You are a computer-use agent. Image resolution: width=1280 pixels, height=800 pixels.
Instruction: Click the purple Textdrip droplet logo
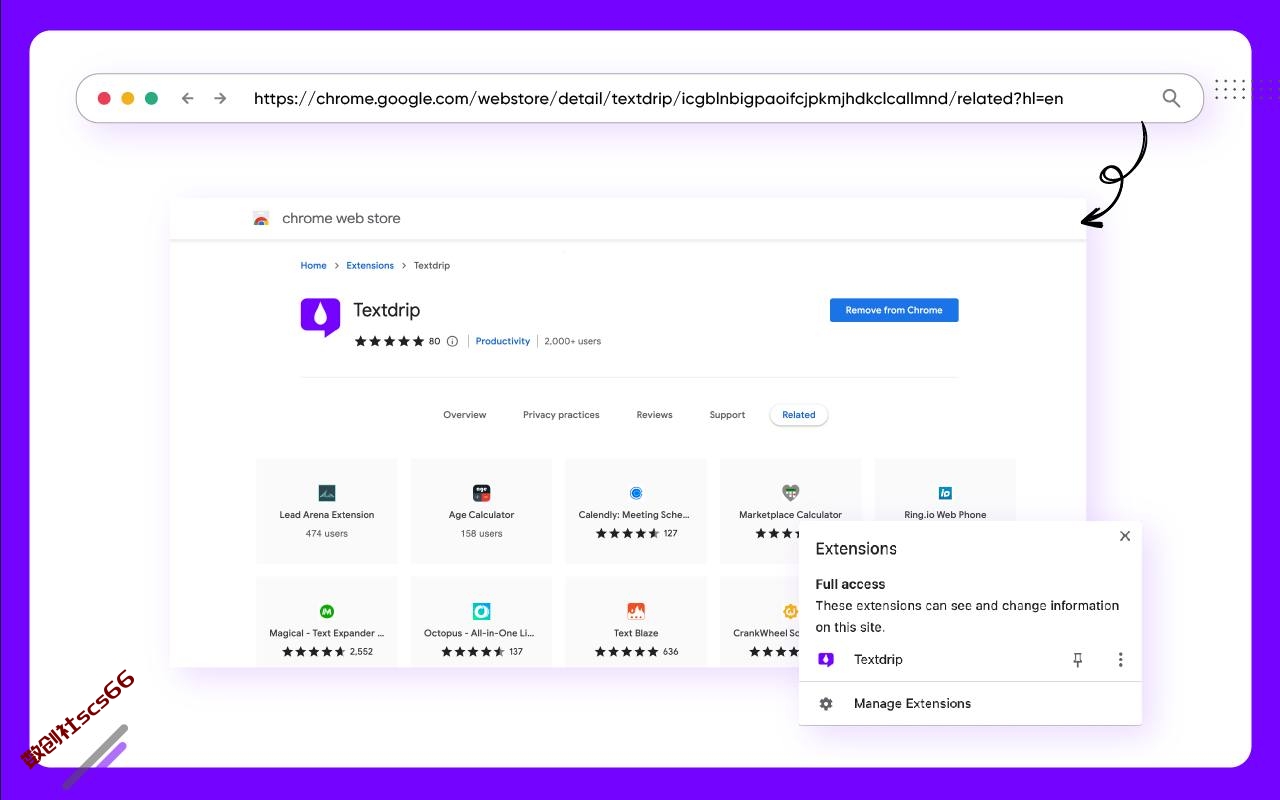320,317
